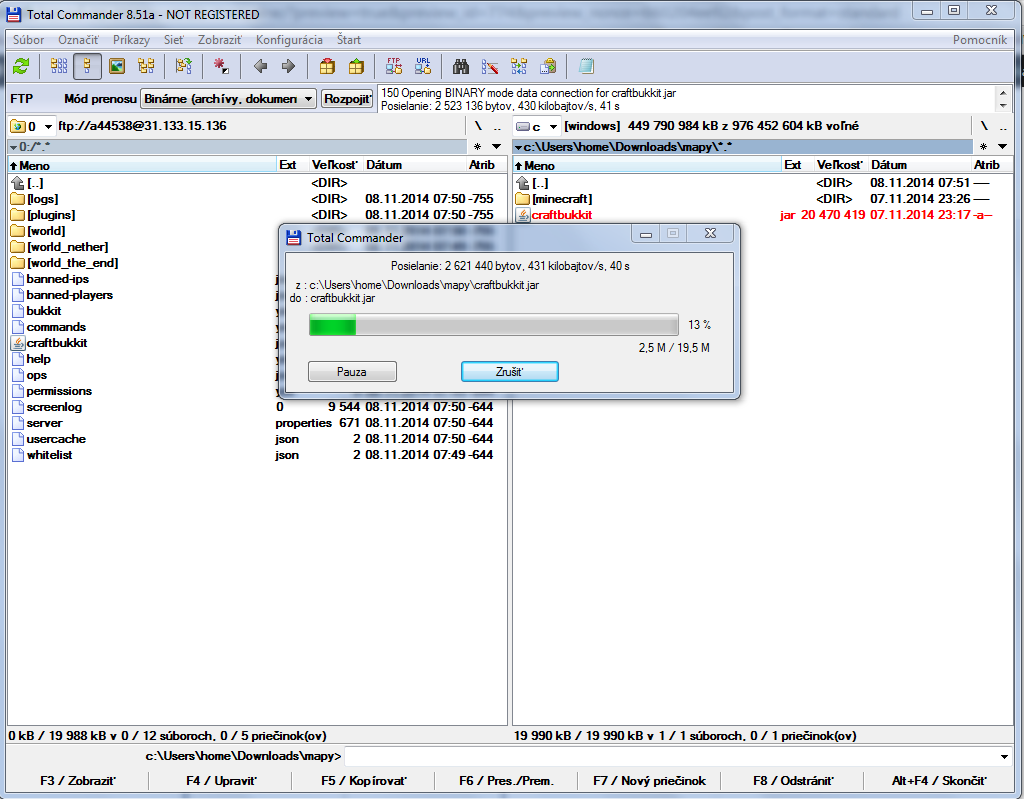Open the left panel drive dropdown
Viewport: 1024px width, 799px height.
tap(31, 126)
